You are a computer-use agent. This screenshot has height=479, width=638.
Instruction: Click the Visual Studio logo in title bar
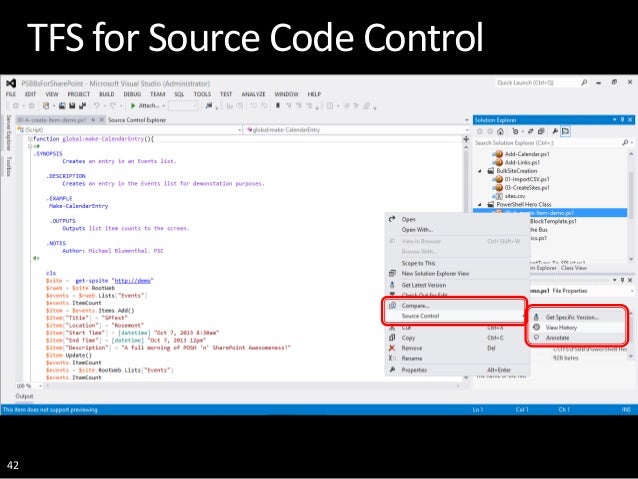pyautogui.click(x=11, y=83)
